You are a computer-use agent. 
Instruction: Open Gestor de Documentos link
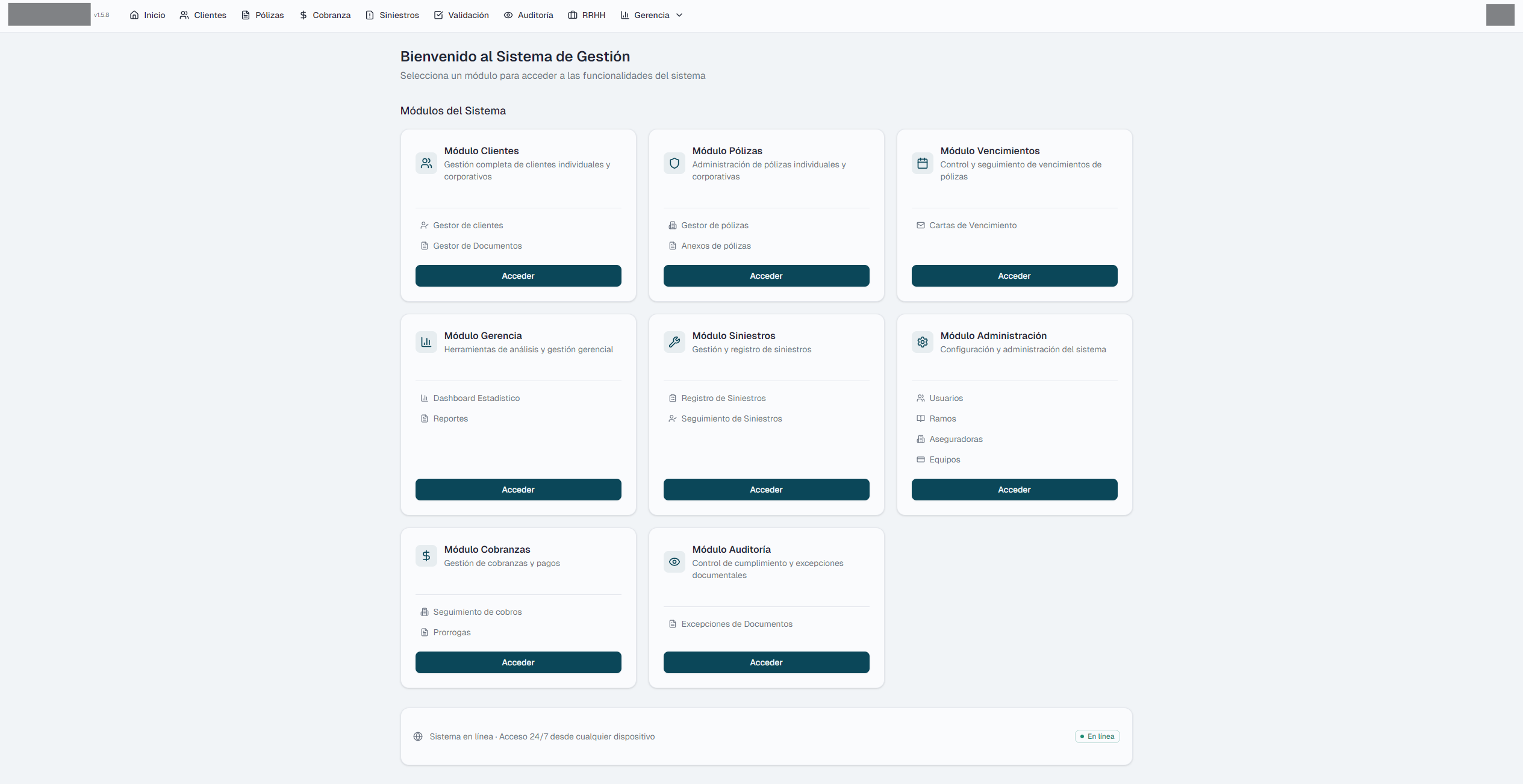click(478, 246)
